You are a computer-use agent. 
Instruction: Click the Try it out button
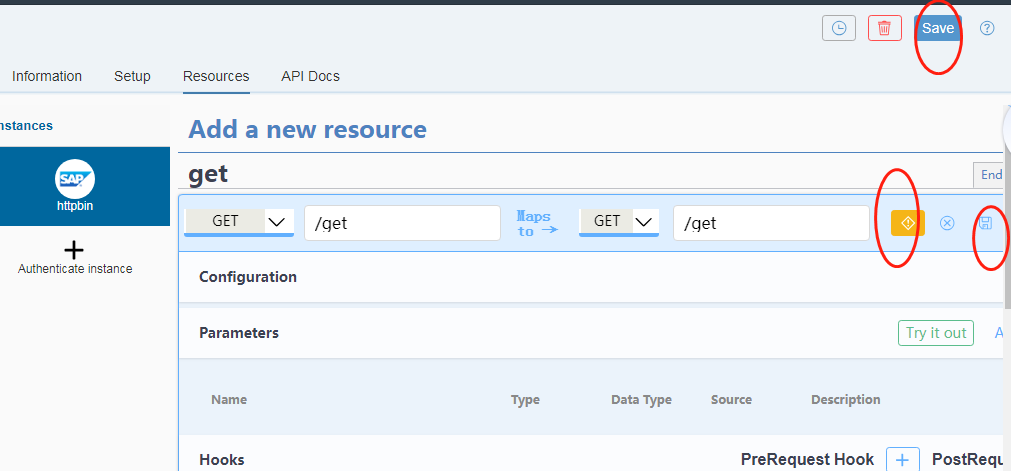pyautogui.click(x=935, y=333)
